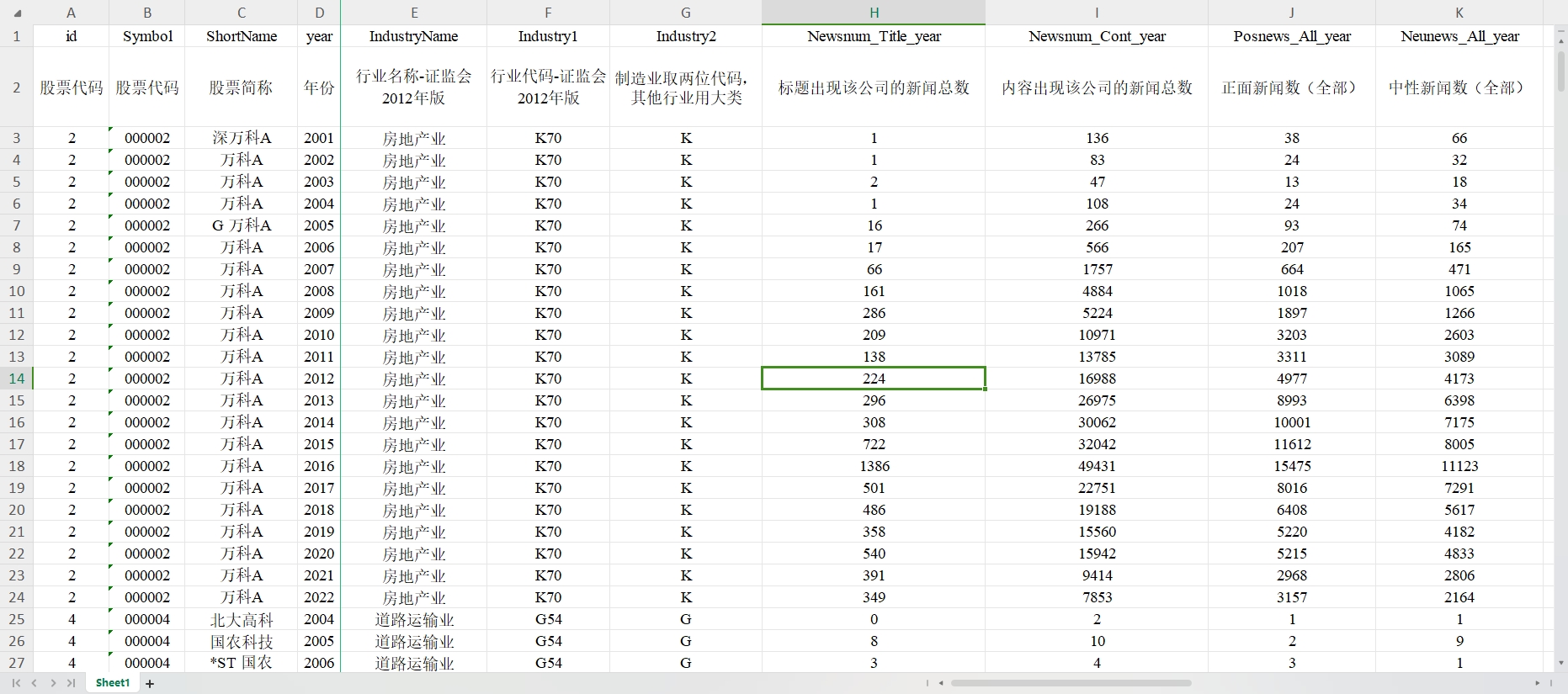Click the 'Industry2' header cell
Image resolution: width=1568 pixels, height=694 pixels.
pos(686,36)
